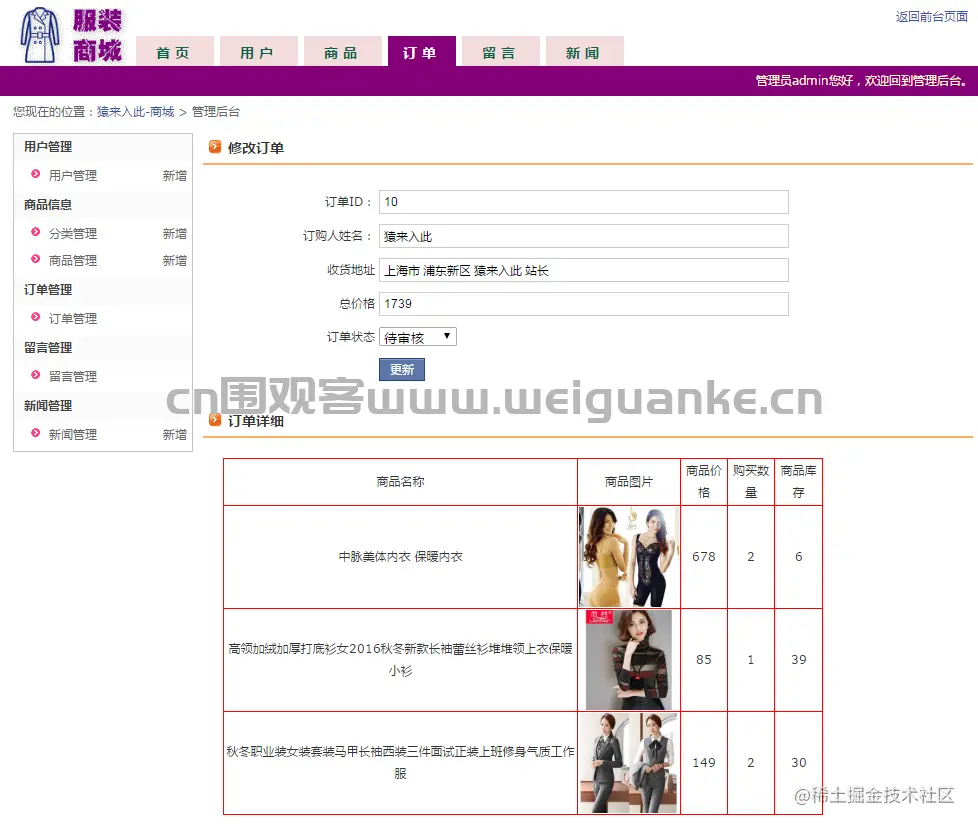Click the 商品图片 column header
This screenshot has width=978, height=829.
pos(629,482)
